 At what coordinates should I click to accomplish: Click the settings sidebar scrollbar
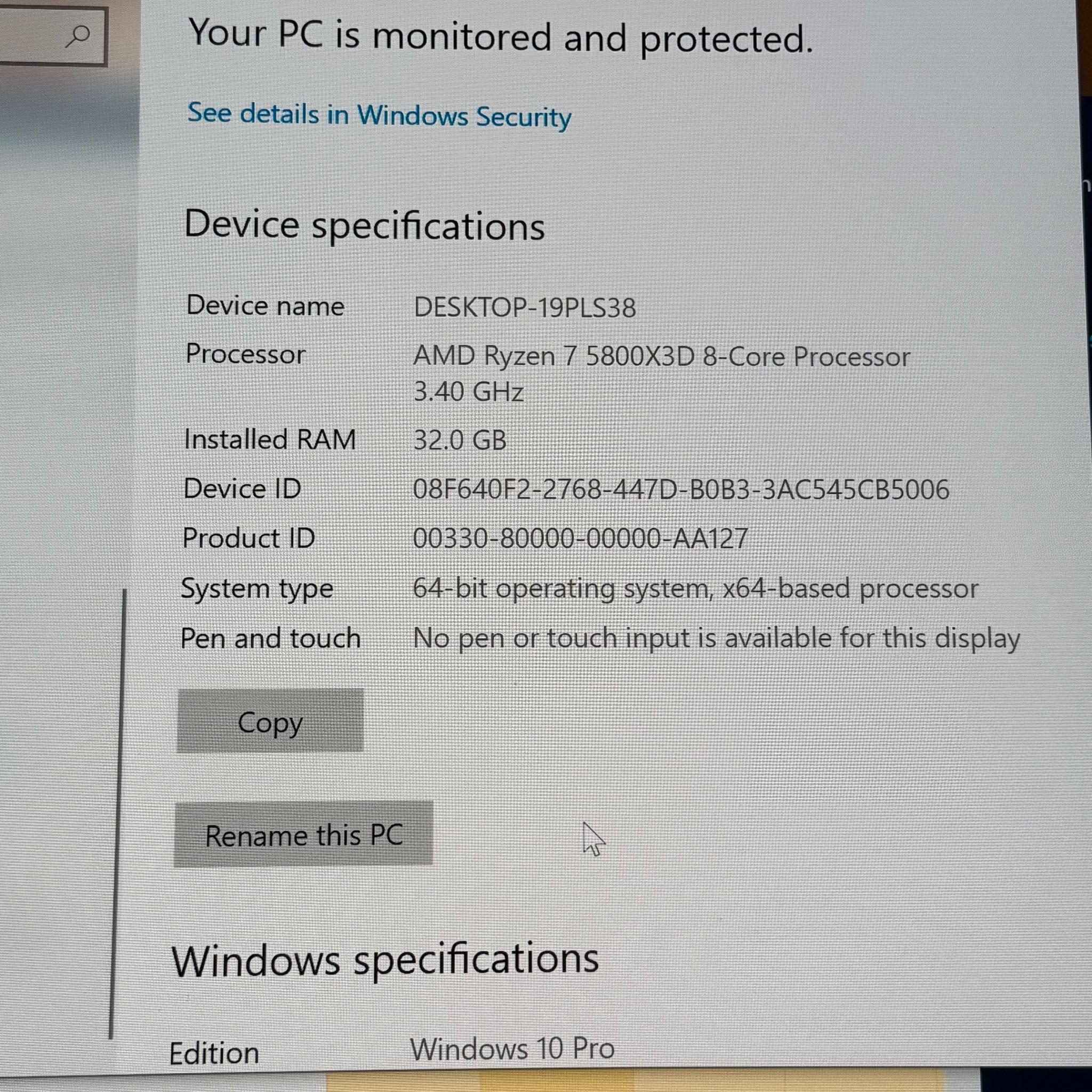(117, 813)
